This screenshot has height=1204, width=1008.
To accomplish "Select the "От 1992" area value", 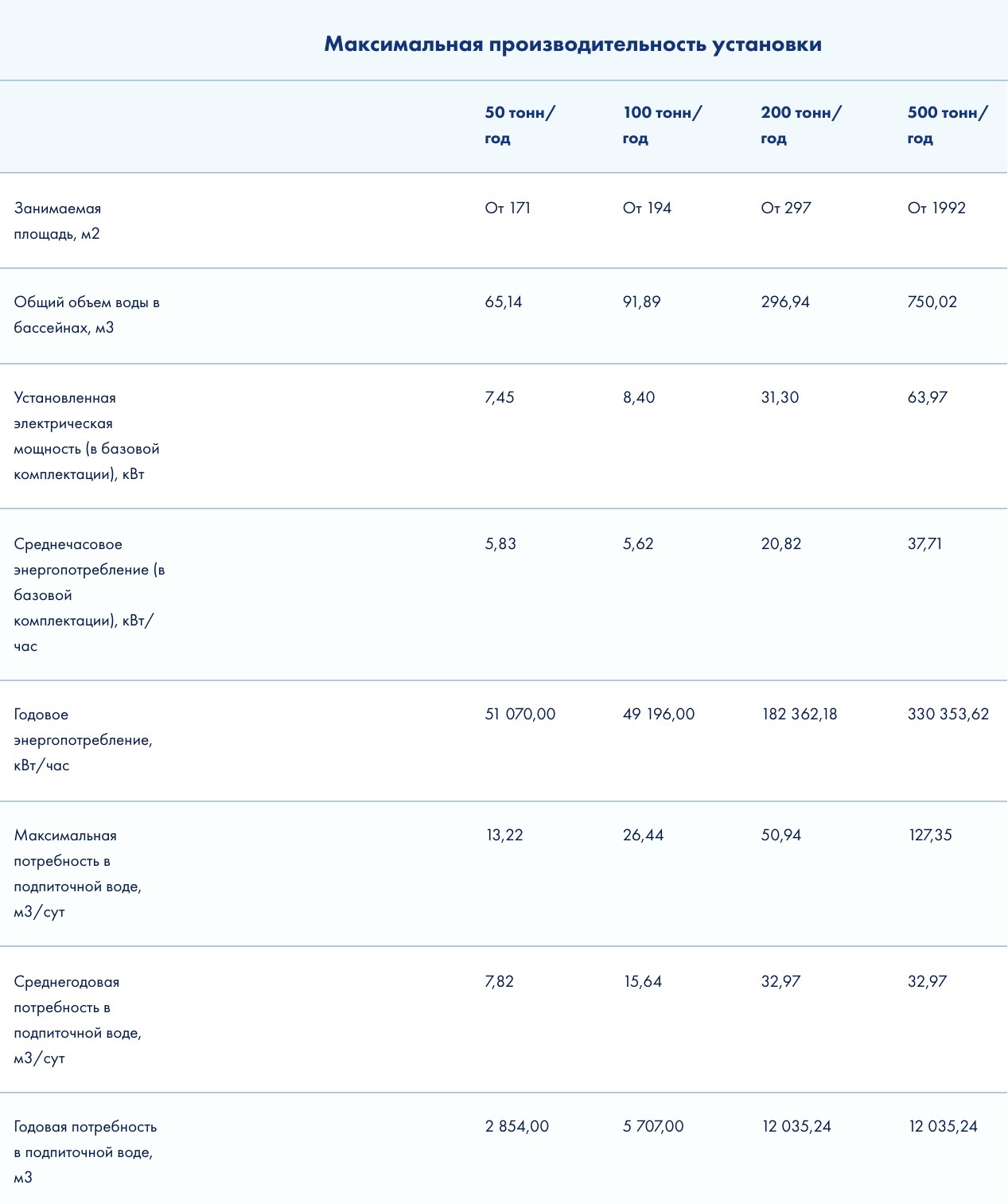I will point(936,208).
